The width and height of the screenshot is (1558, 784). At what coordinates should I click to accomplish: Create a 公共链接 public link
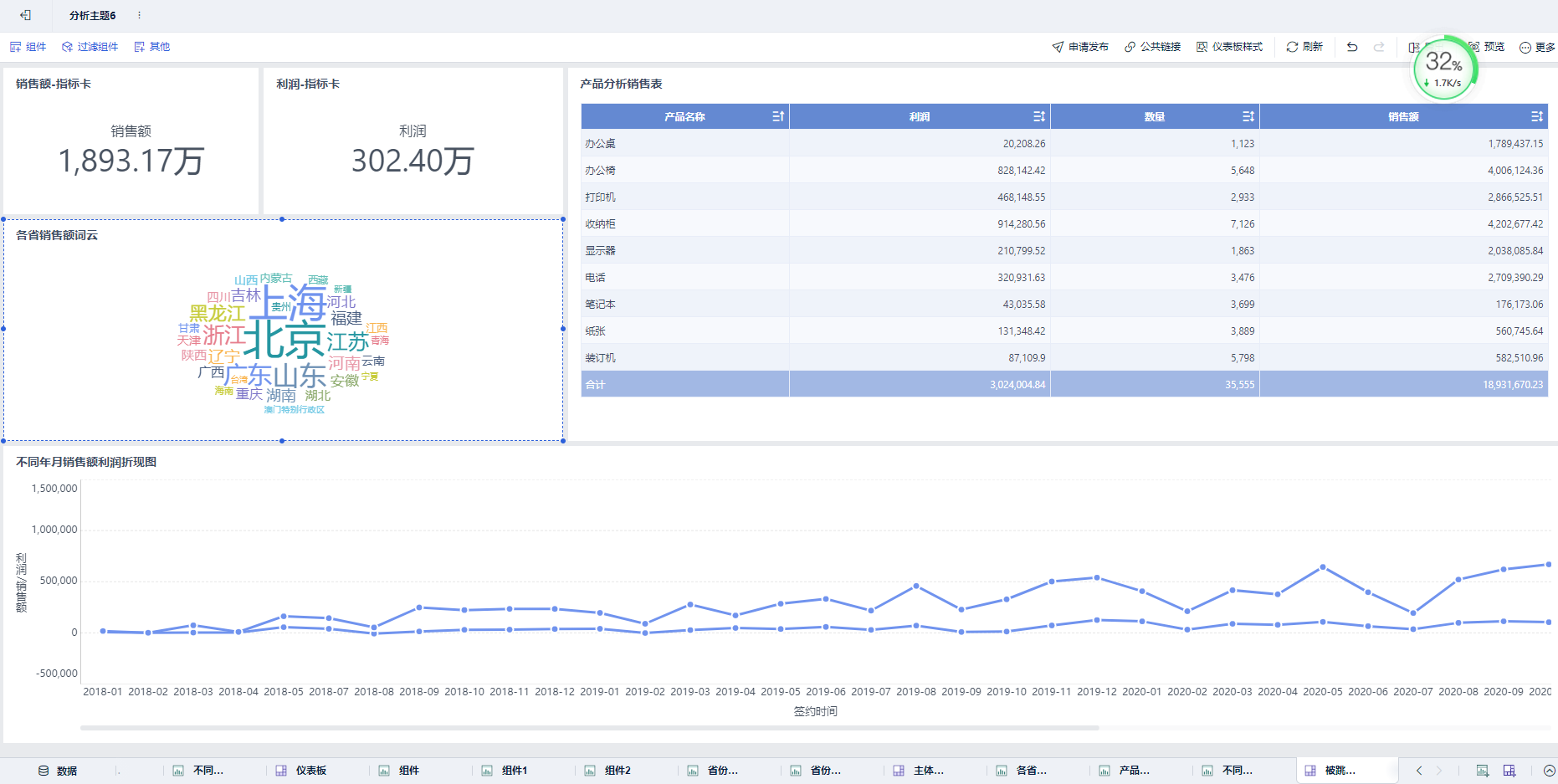coord(1152,47)
